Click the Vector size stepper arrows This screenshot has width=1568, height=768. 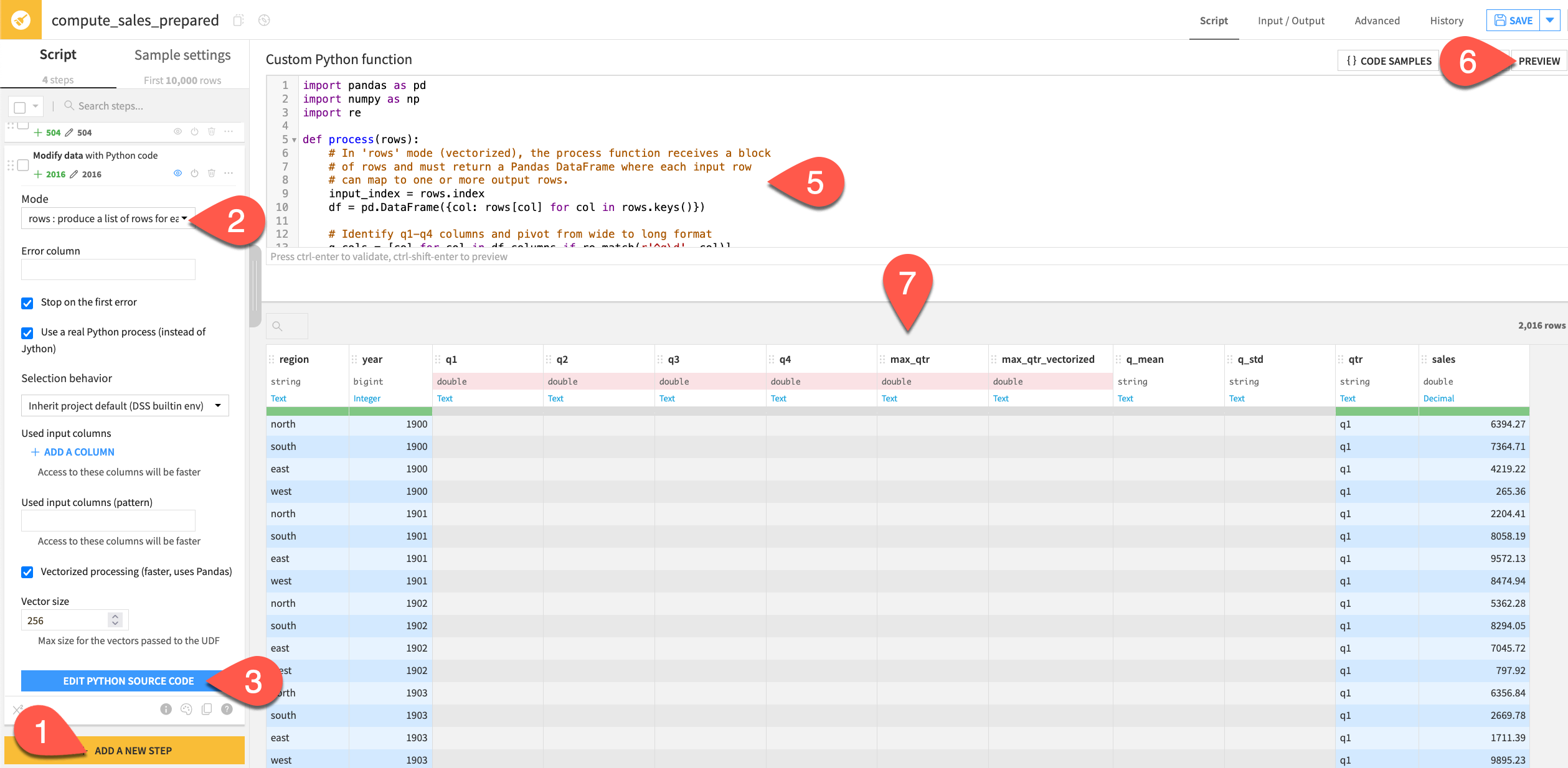click(115, 620)
